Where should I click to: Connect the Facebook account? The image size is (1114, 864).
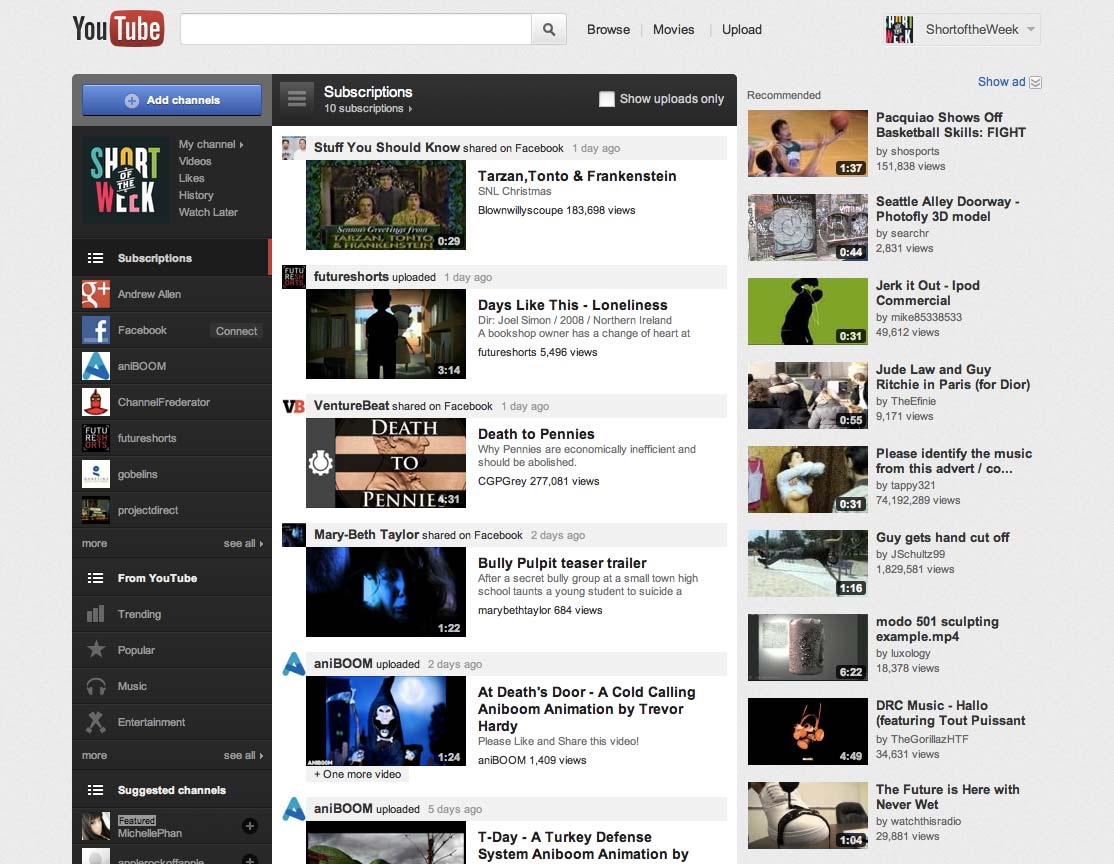point(237,331)
